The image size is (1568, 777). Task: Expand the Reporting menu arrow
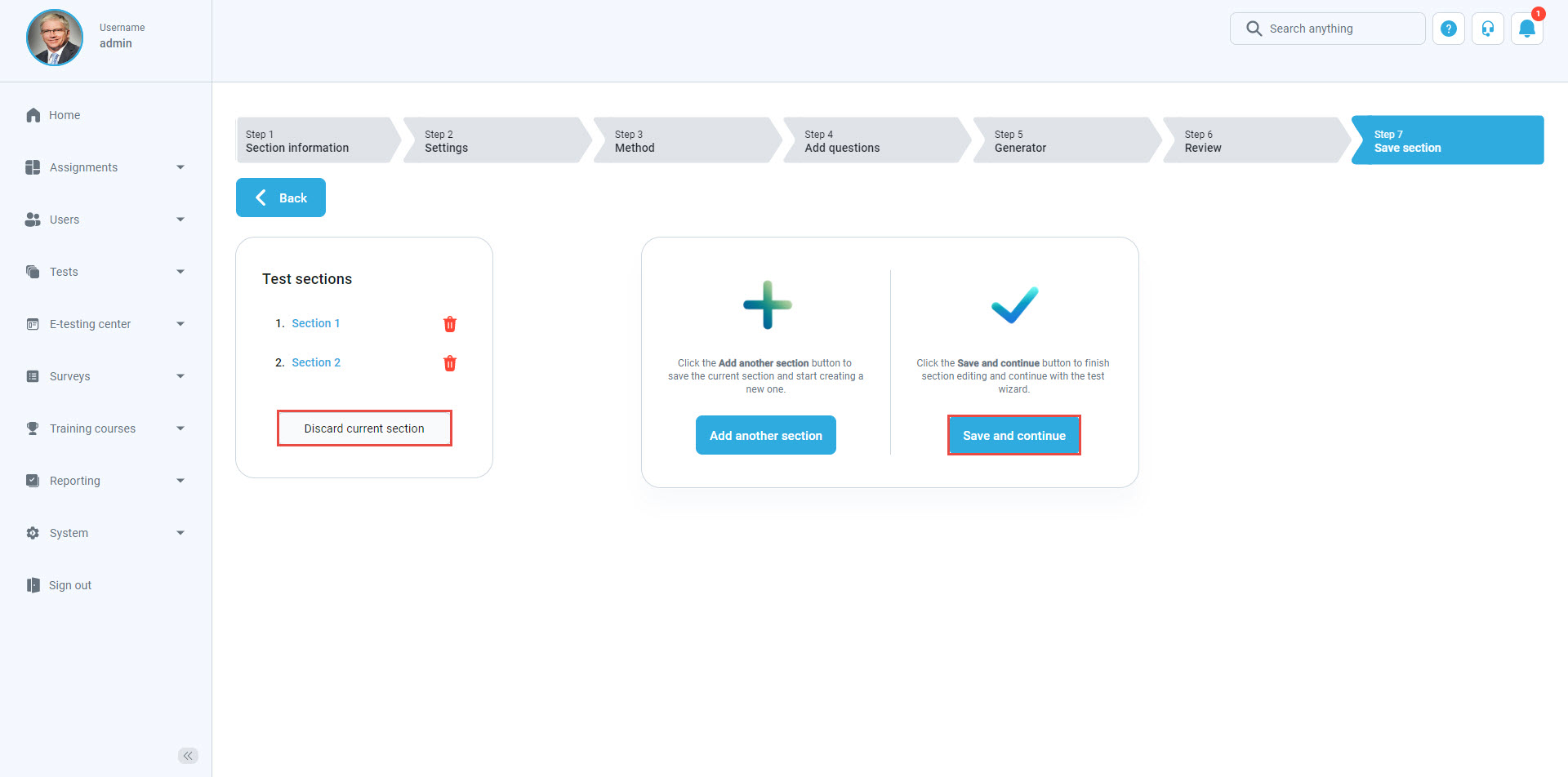click(x=180, y=481)
